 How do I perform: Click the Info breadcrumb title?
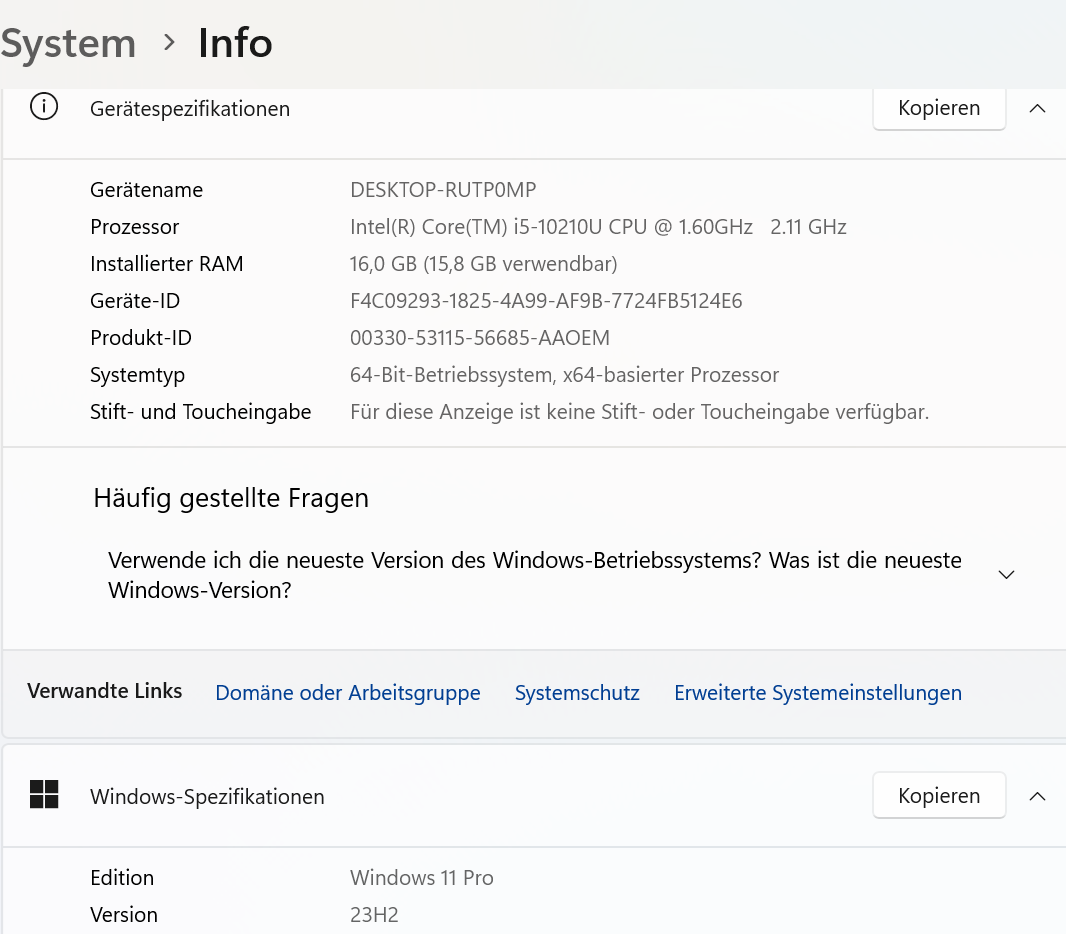coord(235,43)
